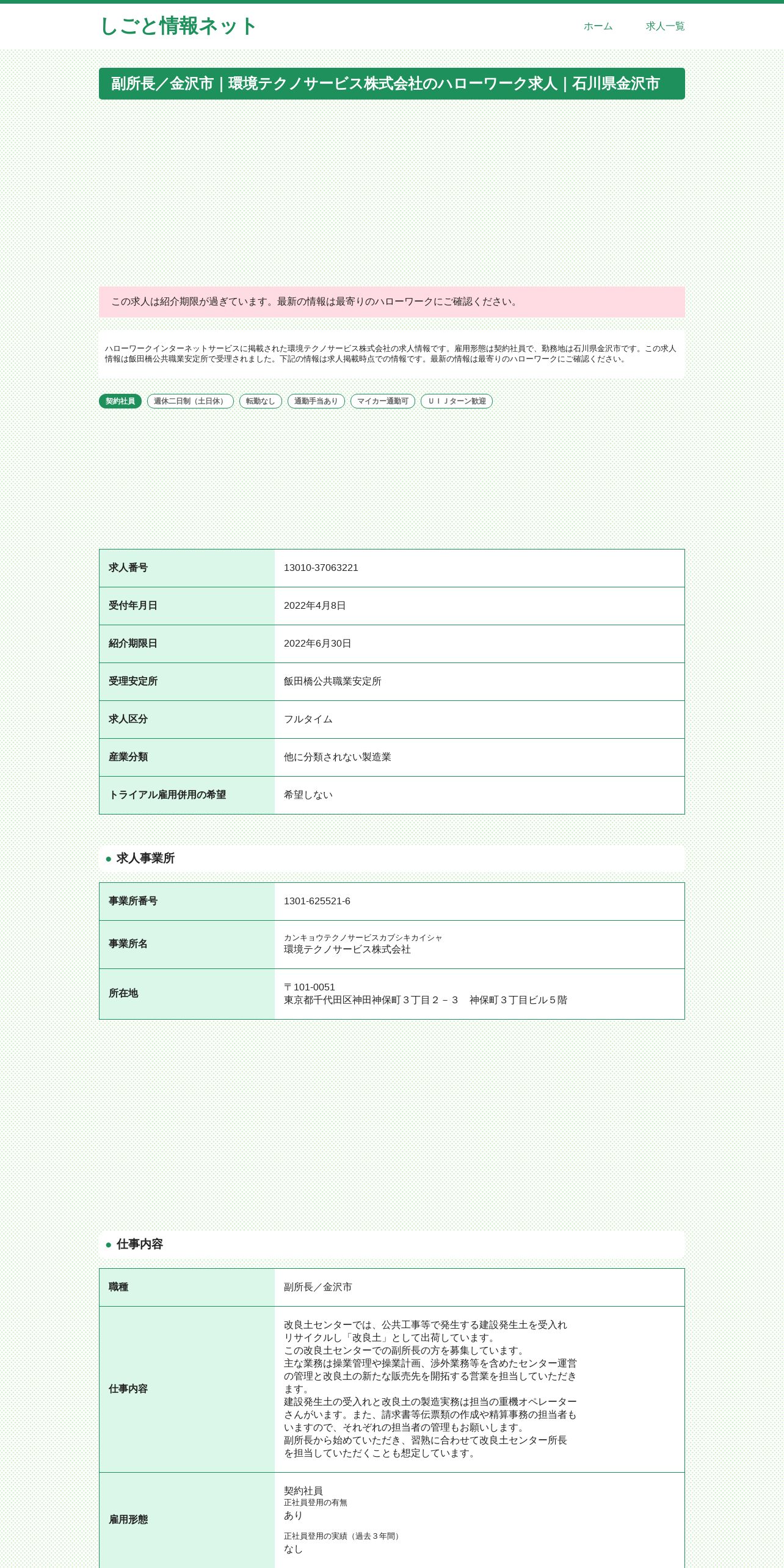The image size is (784, 1568).
Task: Click the pink expired-listing notice
Action: [392, 302]
